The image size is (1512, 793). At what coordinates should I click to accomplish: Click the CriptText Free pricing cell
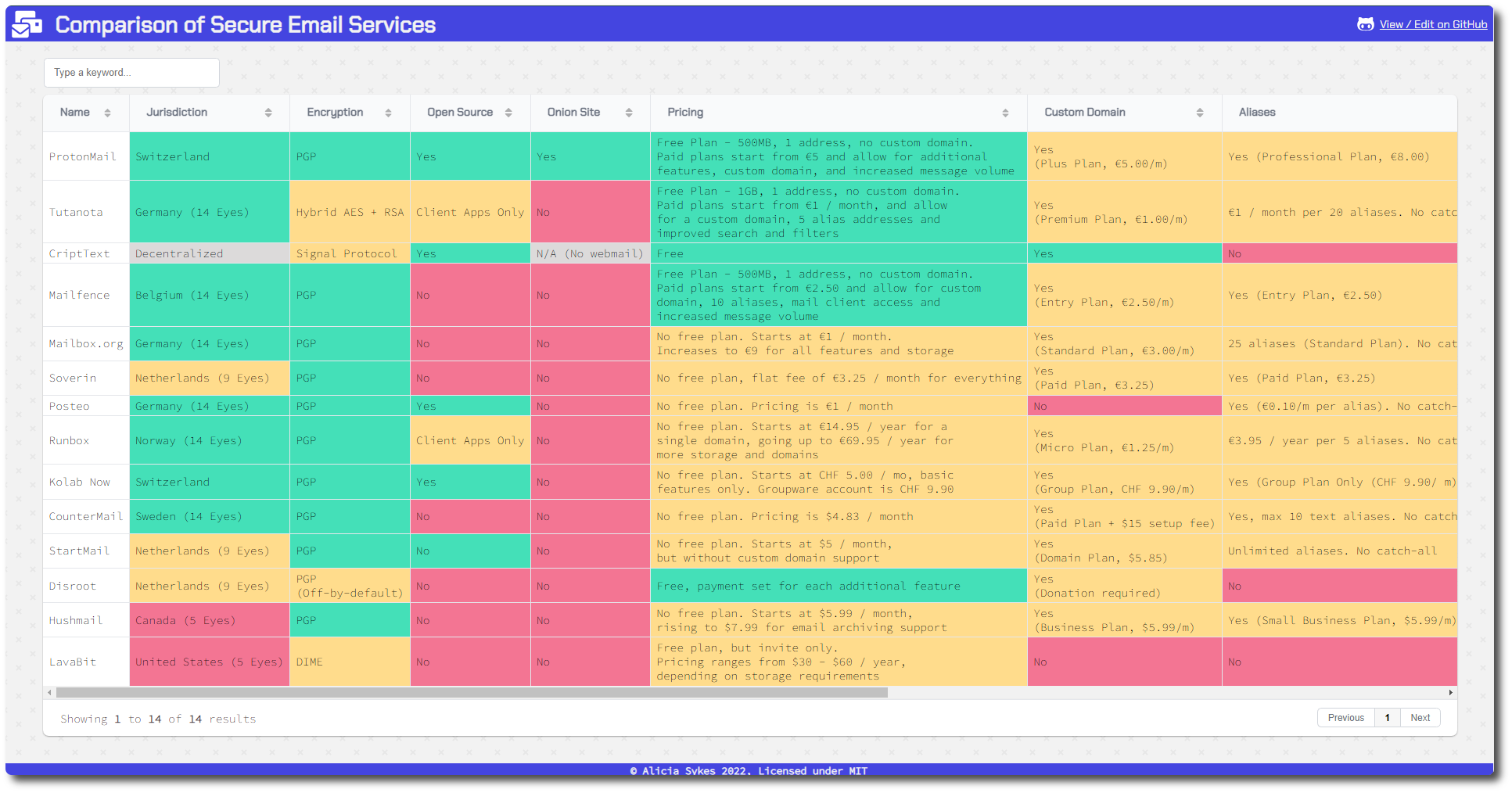[x=839, y=253]
